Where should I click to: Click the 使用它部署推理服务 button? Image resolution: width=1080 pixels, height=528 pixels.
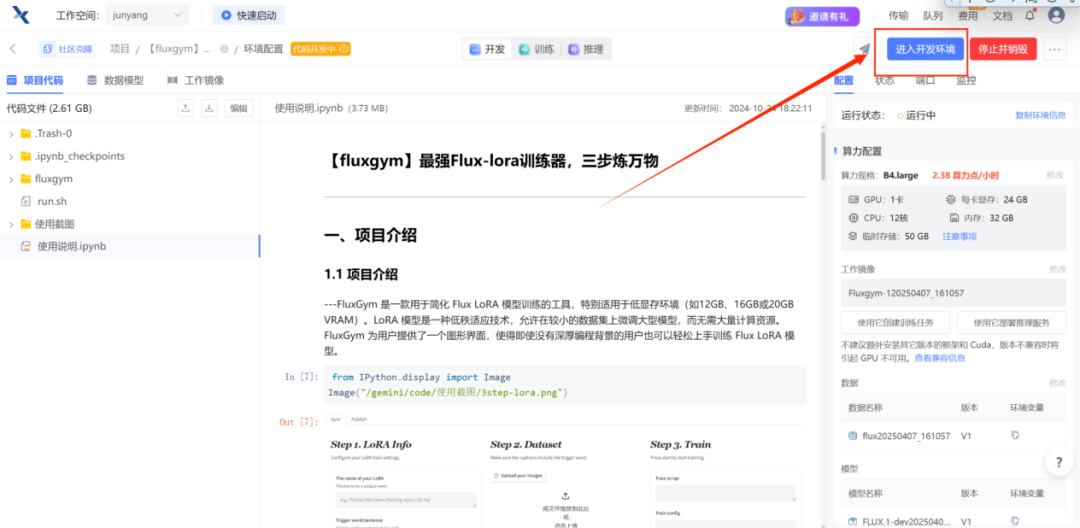[x=1012, y=322]
